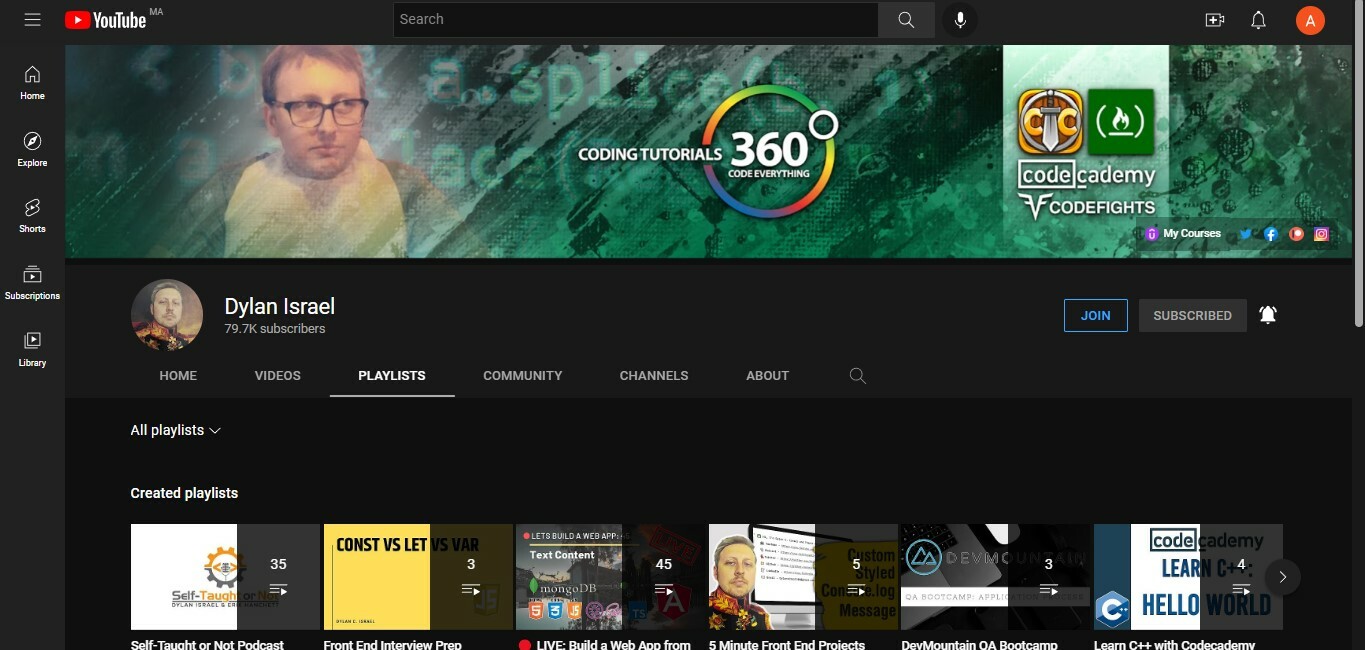Click Dylan Israel channel avatar
Image resolution: width=1365 pixels, height=650 pixels.
point(167,315)
